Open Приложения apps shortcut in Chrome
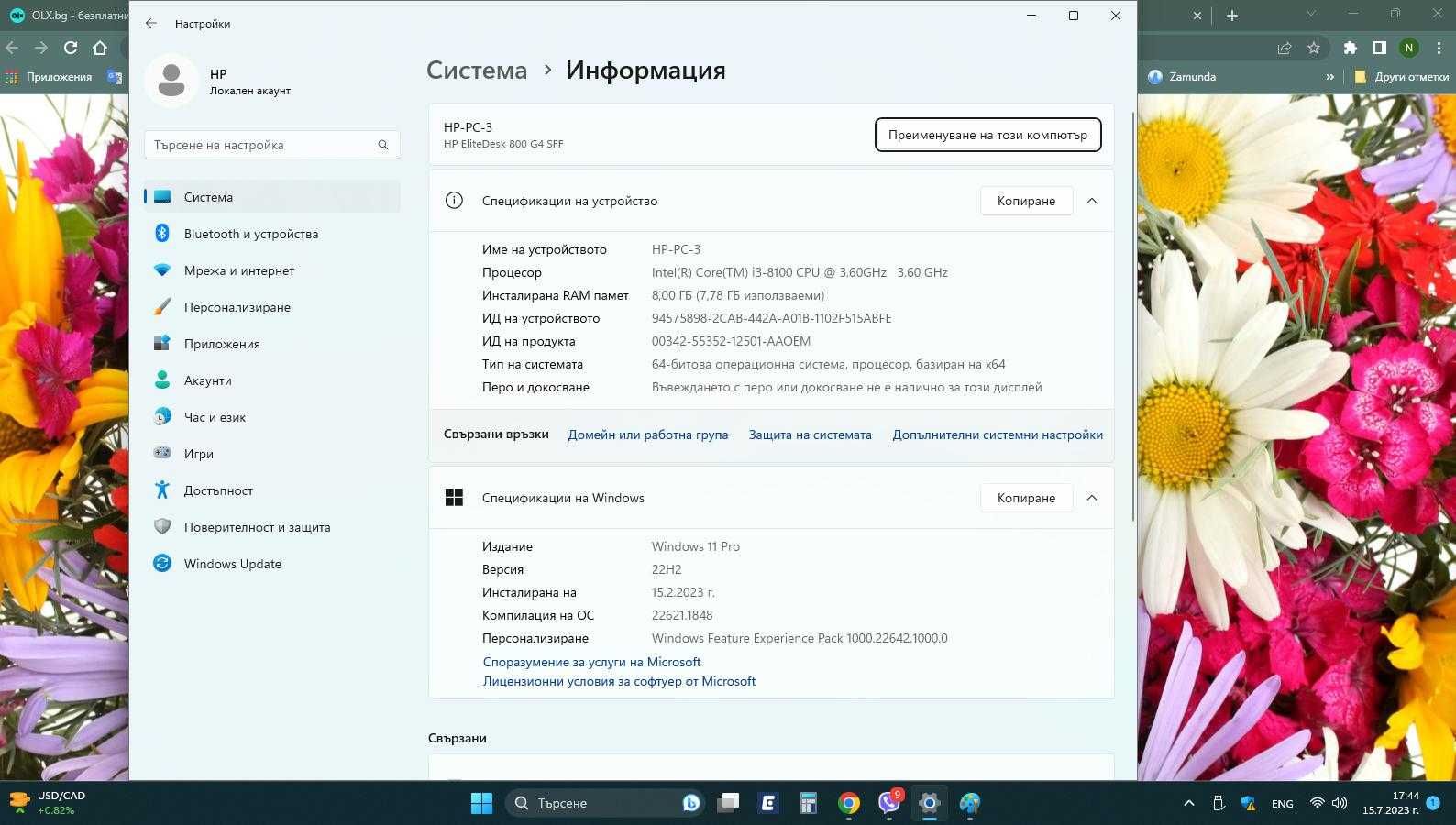This screenshot has width=1456, height=825. pyautogui.click(x=49, y=77)
